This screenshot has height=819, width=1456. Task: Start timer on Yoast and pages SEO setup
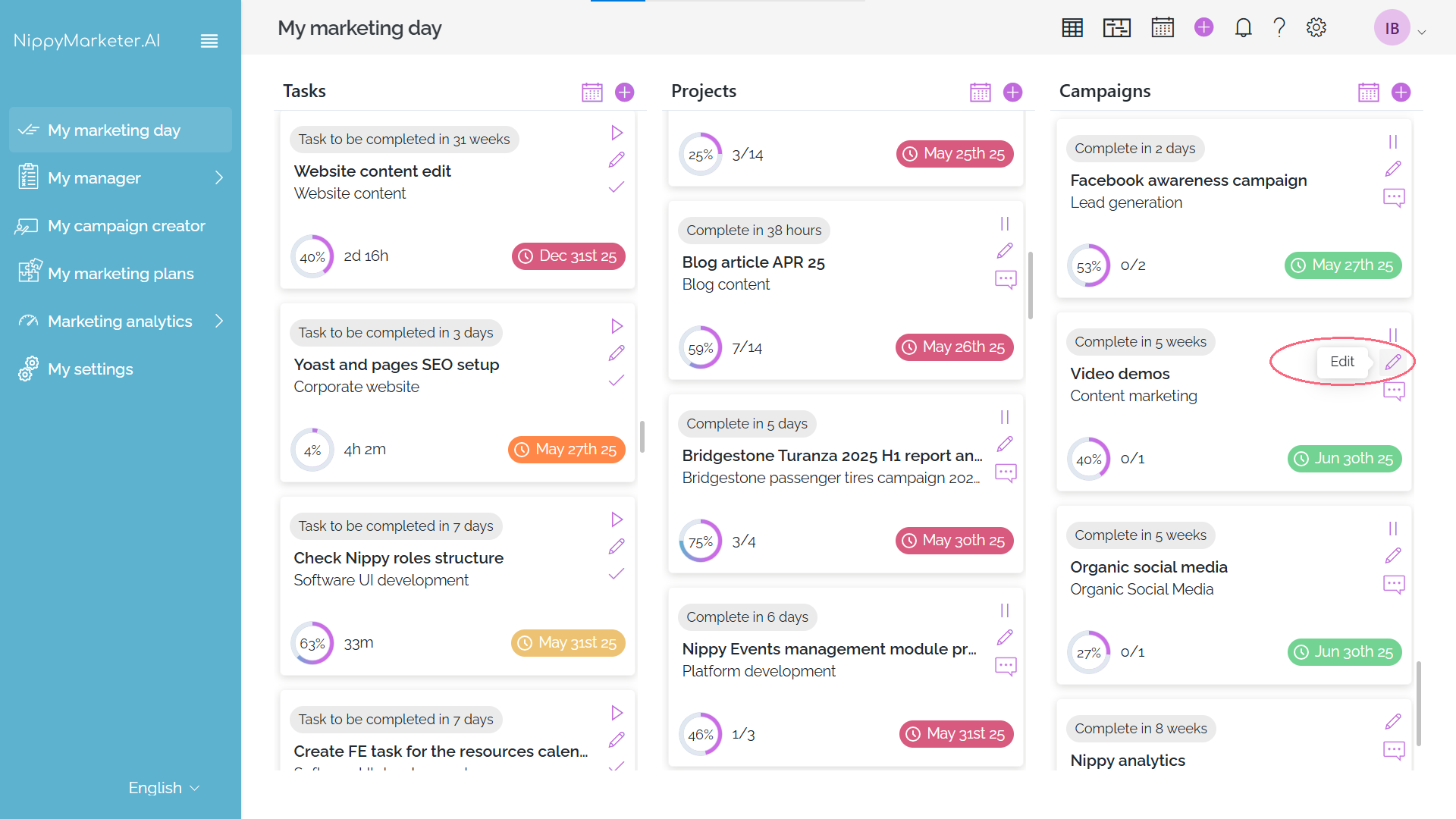tap(617, 327)
